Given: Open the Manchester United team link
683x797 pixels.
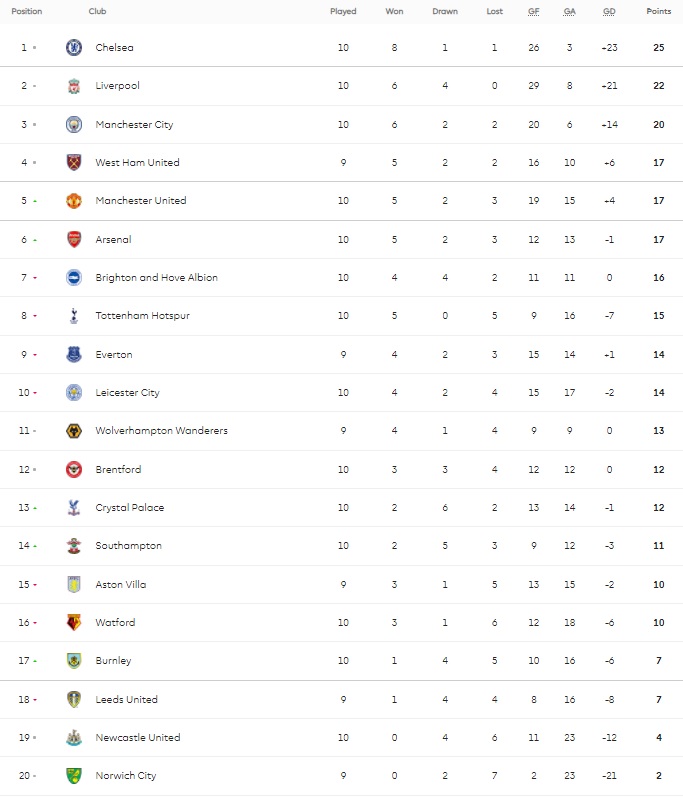Looking at the screenshot, I should click(141, 200).
